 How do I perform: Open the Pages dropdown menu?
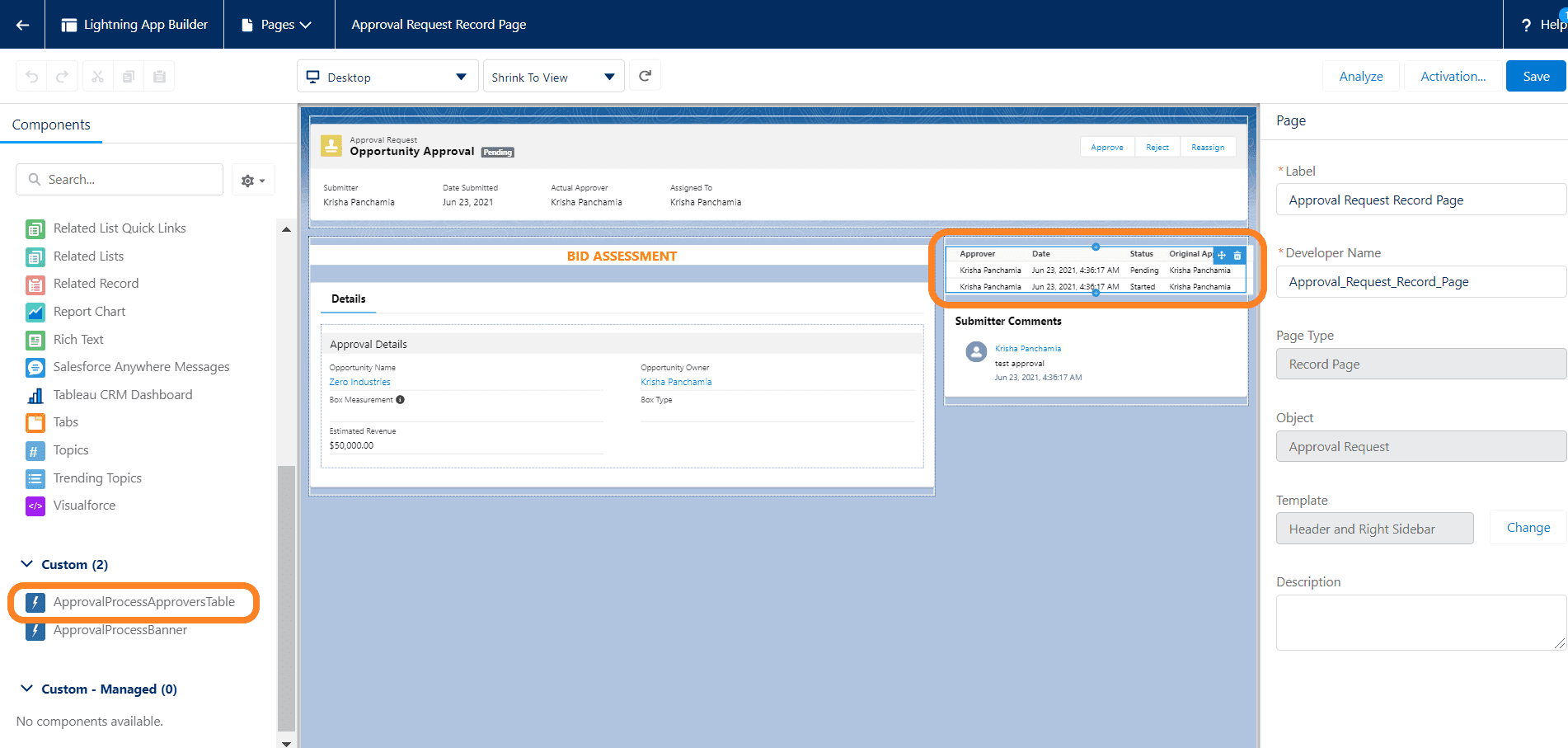(x=278, y=25)
